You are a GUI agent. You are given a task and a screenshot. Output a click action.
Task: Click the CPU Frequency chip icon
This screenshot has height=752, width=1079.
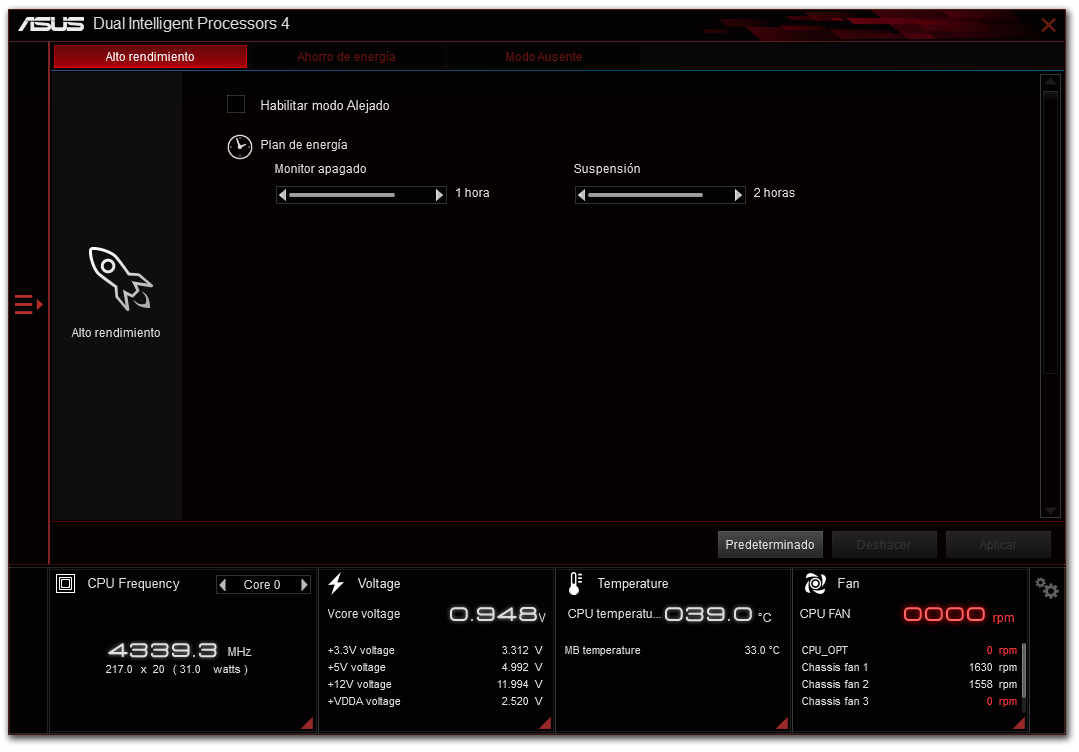pyautogui.click(x=65, y=584)
